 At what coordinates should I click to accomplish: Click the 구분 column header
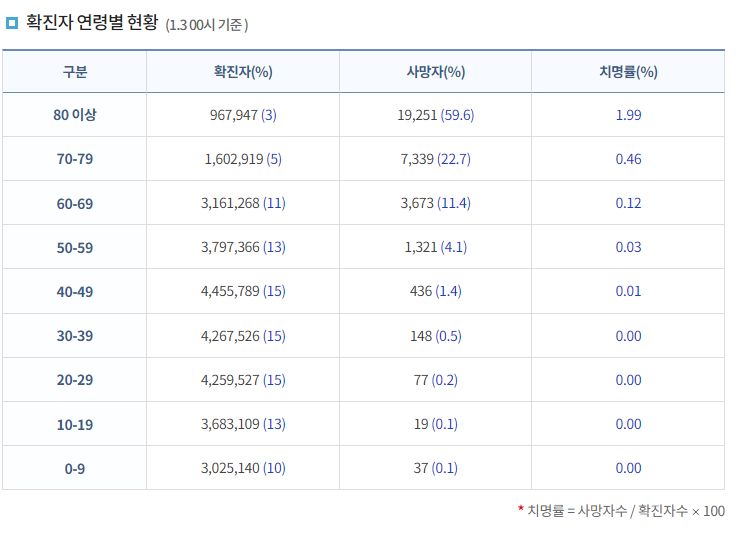pos(75,71)
